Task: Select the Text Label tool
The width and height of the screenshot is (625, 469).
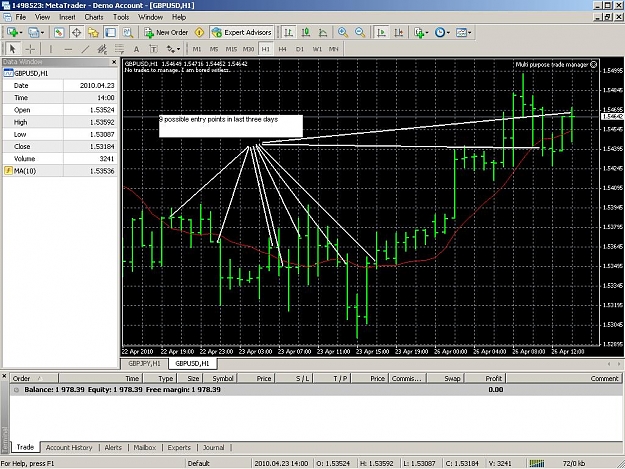Action: click(x=153, y=49)
